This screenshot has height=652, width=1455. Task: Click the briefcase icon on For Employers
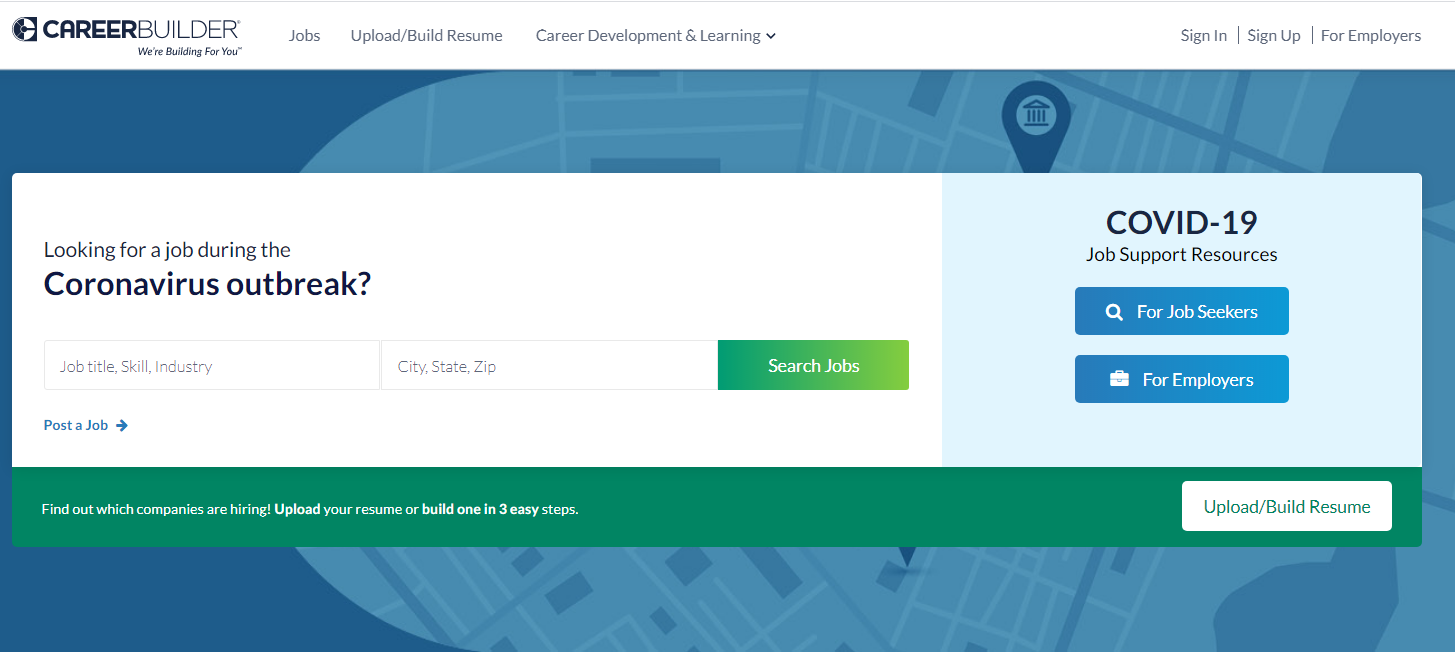pos(1119,380)
